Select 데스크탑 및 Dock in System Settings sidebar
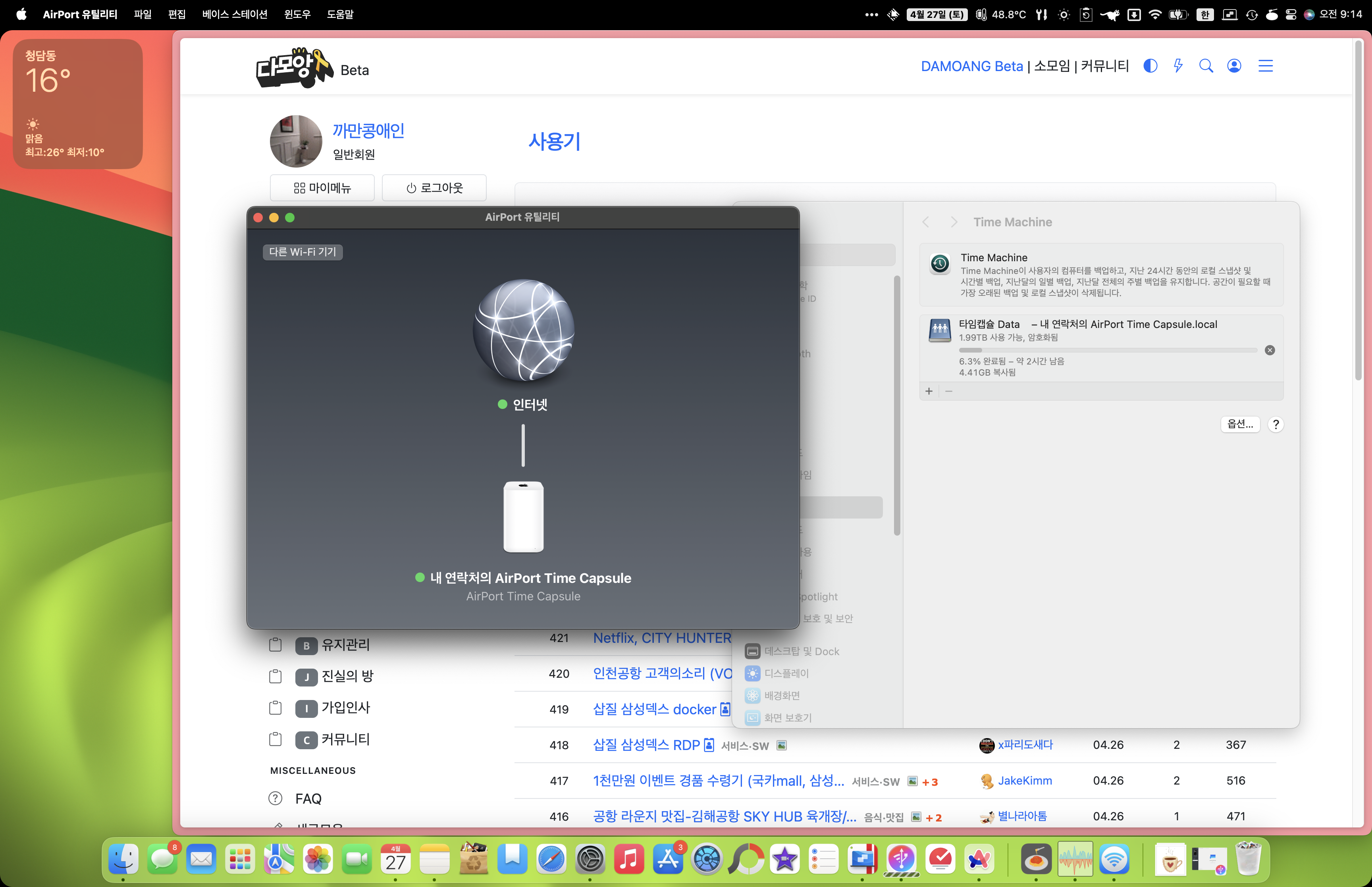 click(792, 652)
